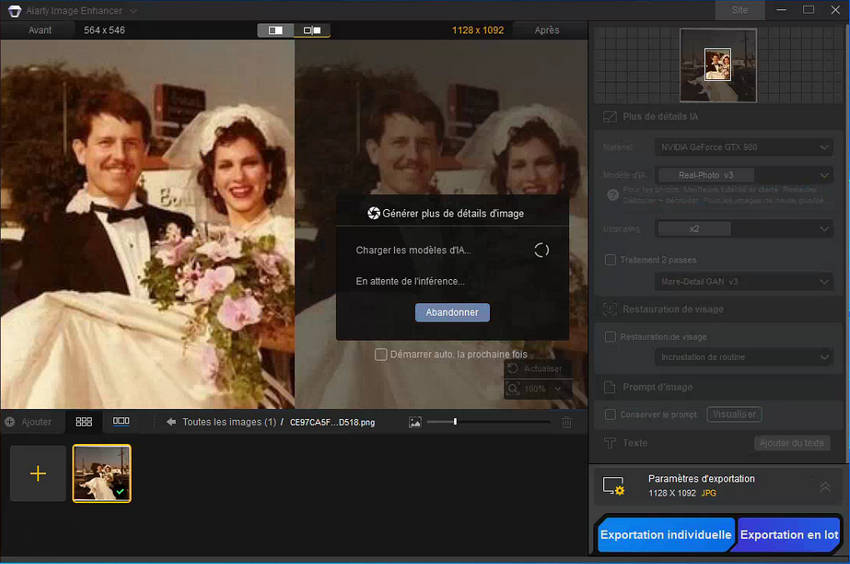Select the Avant label tab
This screenshot has width=850, height=564.
click(x=40, y=30)
